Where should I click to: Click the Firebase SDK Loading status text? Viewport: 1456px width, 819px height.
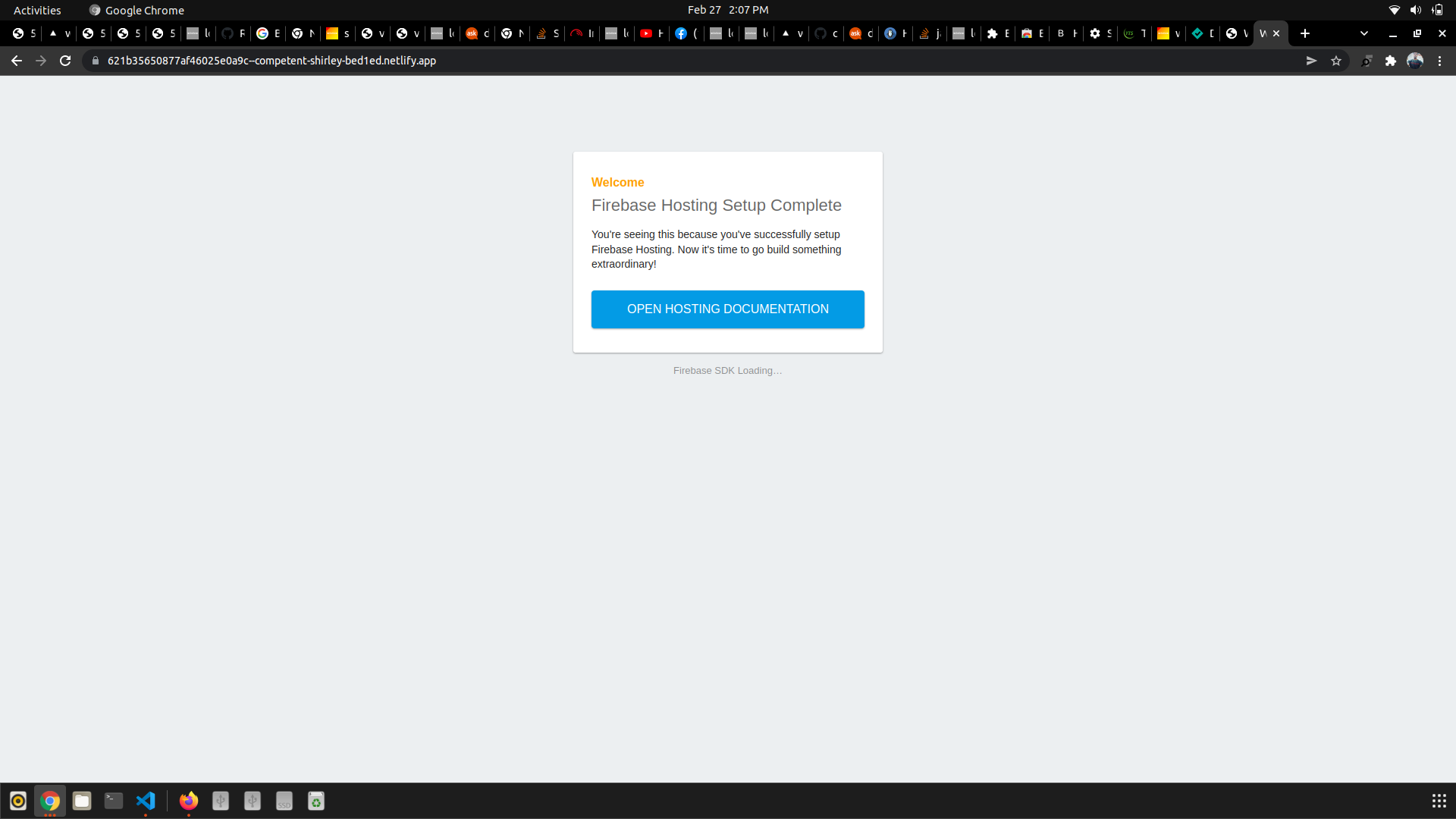(727, 371)
